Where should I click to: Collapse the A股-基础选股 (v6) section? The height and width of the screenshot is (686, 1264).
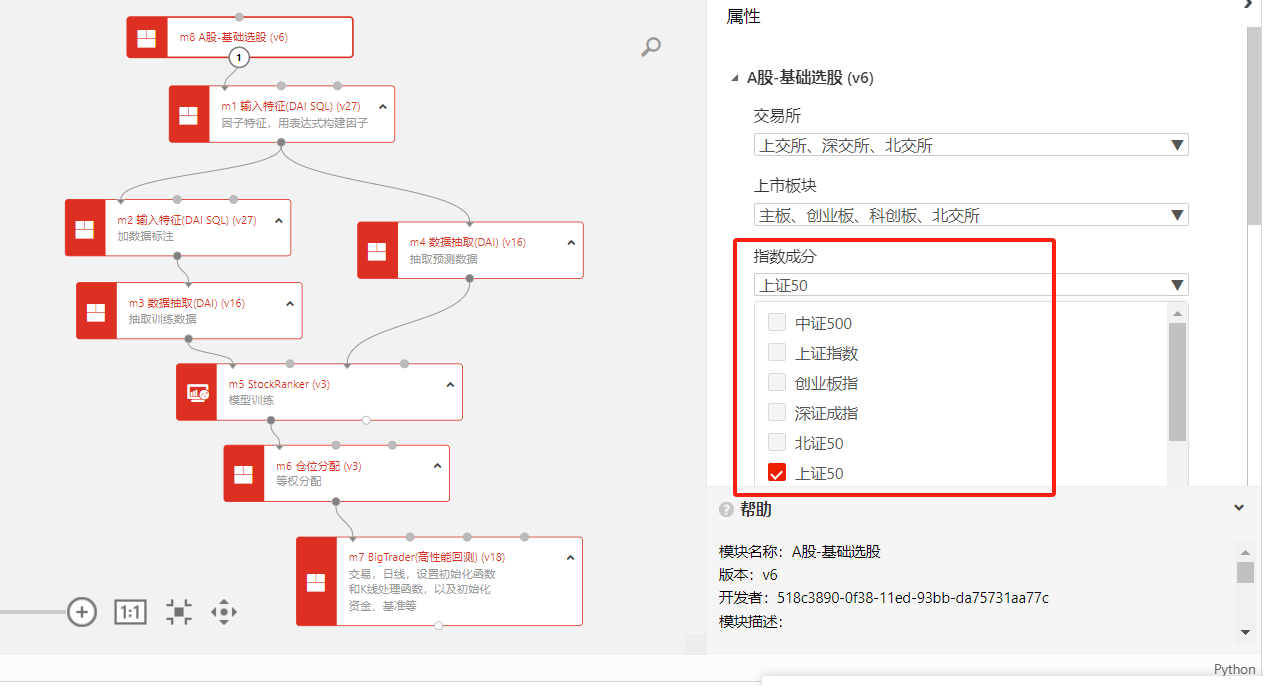tap(737, 78)
